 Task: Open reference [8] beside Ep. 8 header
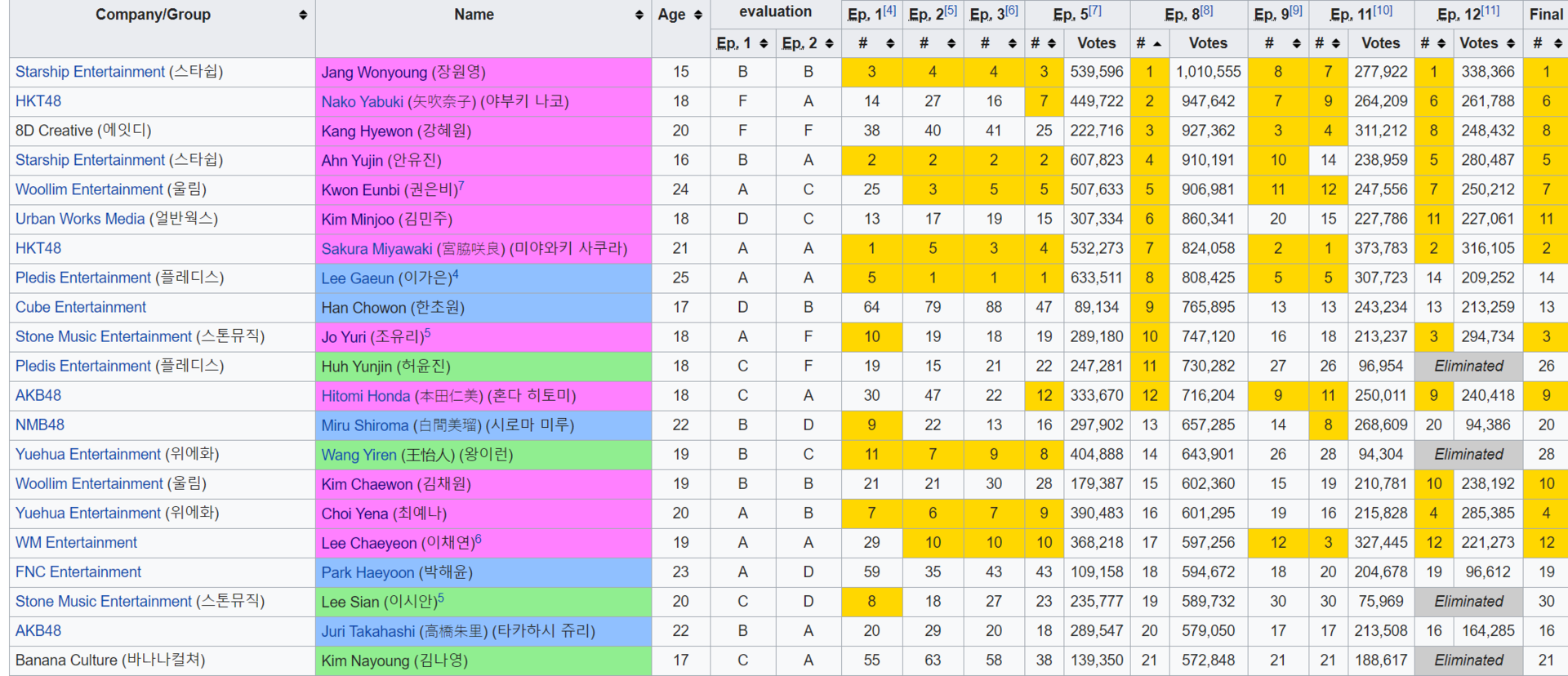[x=1206, y=11]
